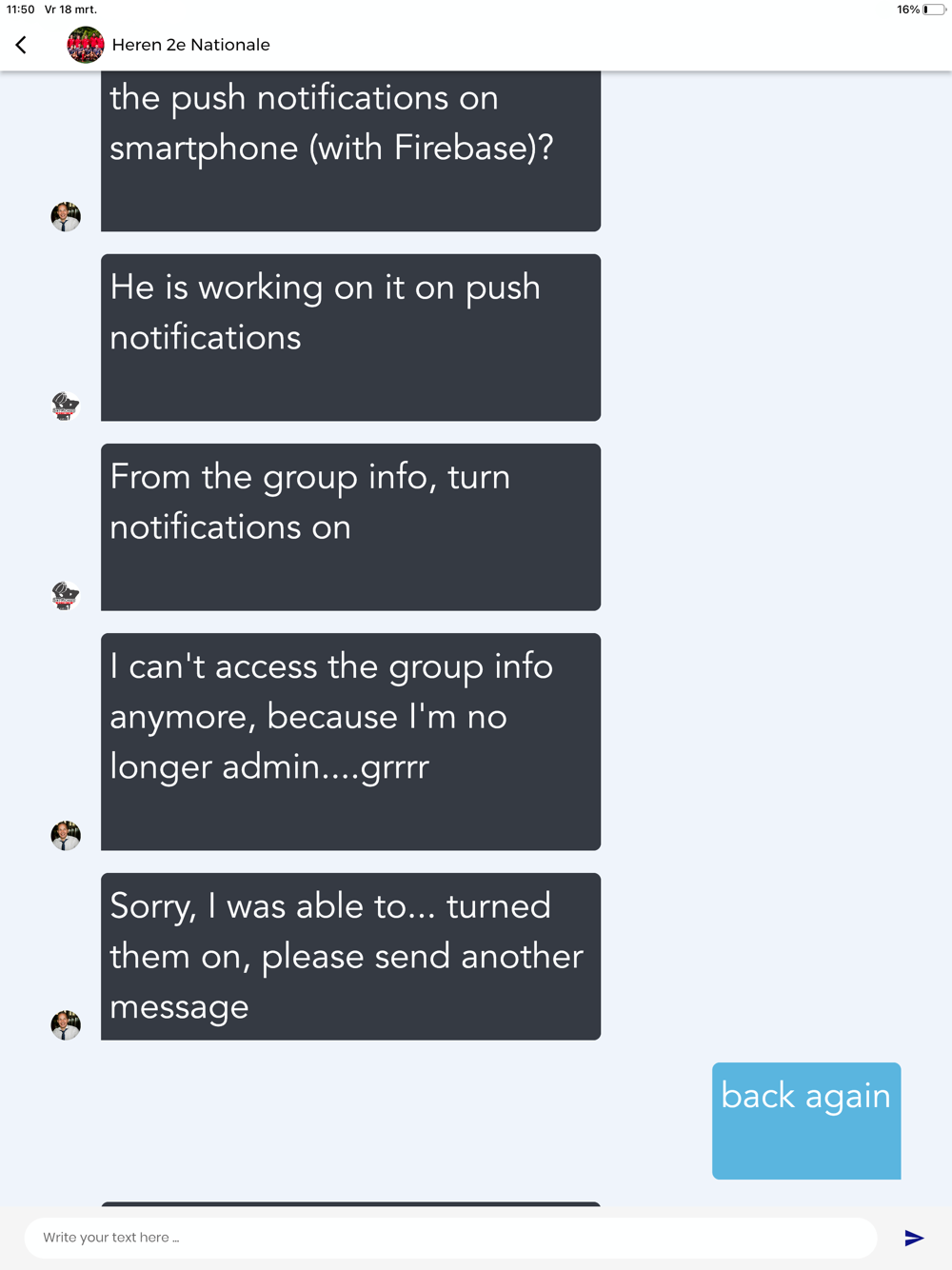Select the "back again" blue message bubble
The width and height of the screenshot is (952, 1270).
click(806, 1121)
